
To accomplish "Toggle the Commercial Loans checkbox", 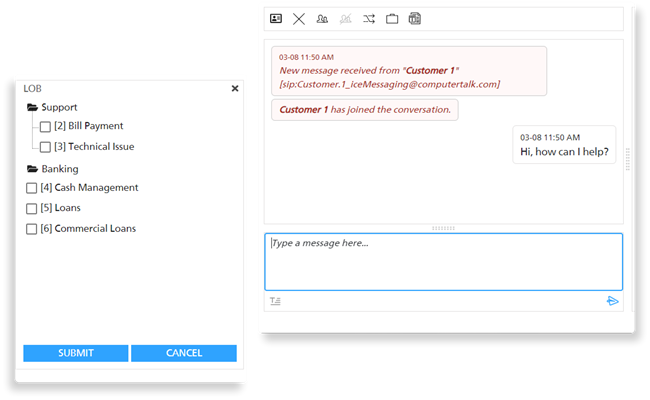I will [x=31, y=229].
